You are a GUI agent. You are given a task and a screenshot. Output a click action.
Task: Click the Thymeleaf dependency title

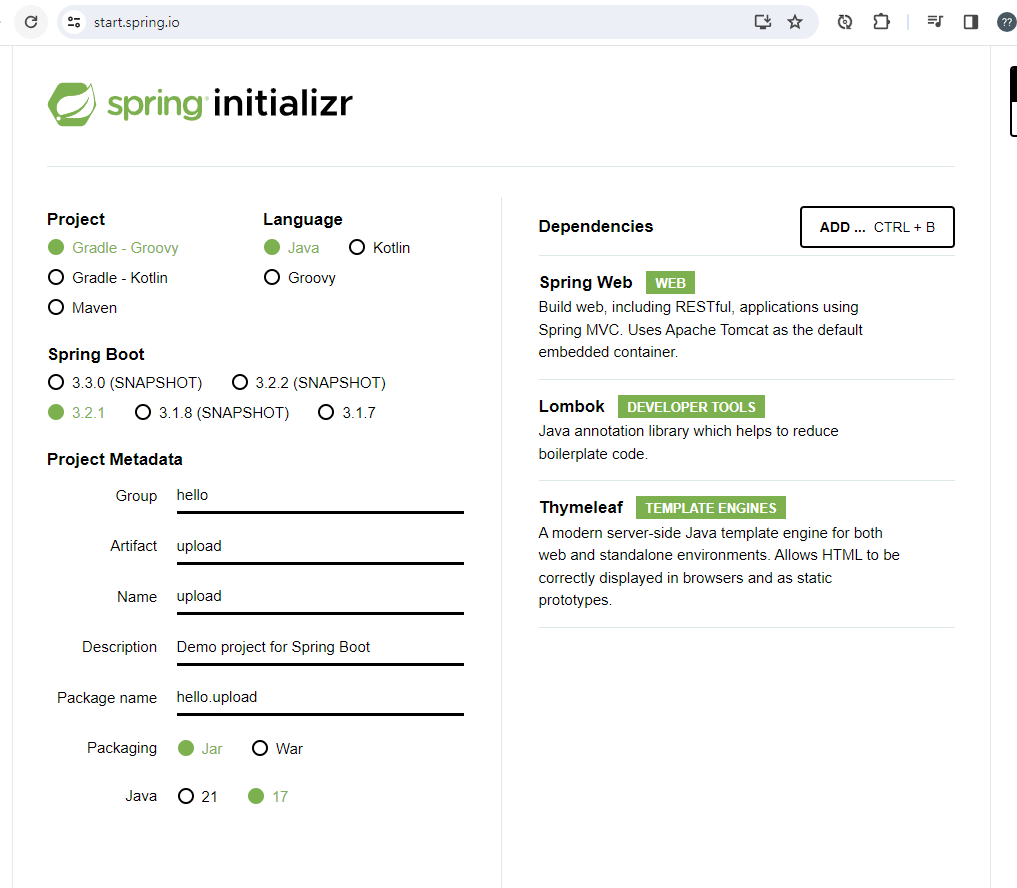[x=581, y=507]
